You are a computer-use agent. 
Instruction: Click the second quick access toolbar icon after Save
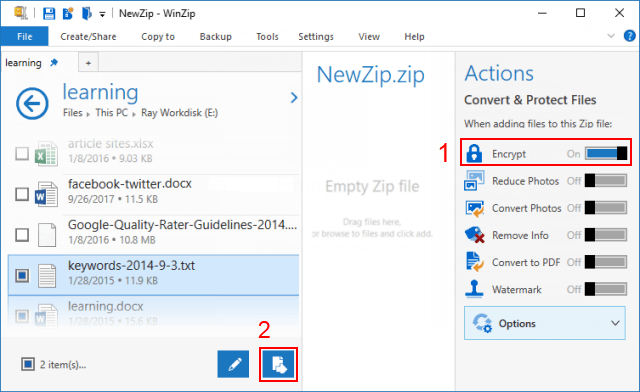[x=68, y=13]
